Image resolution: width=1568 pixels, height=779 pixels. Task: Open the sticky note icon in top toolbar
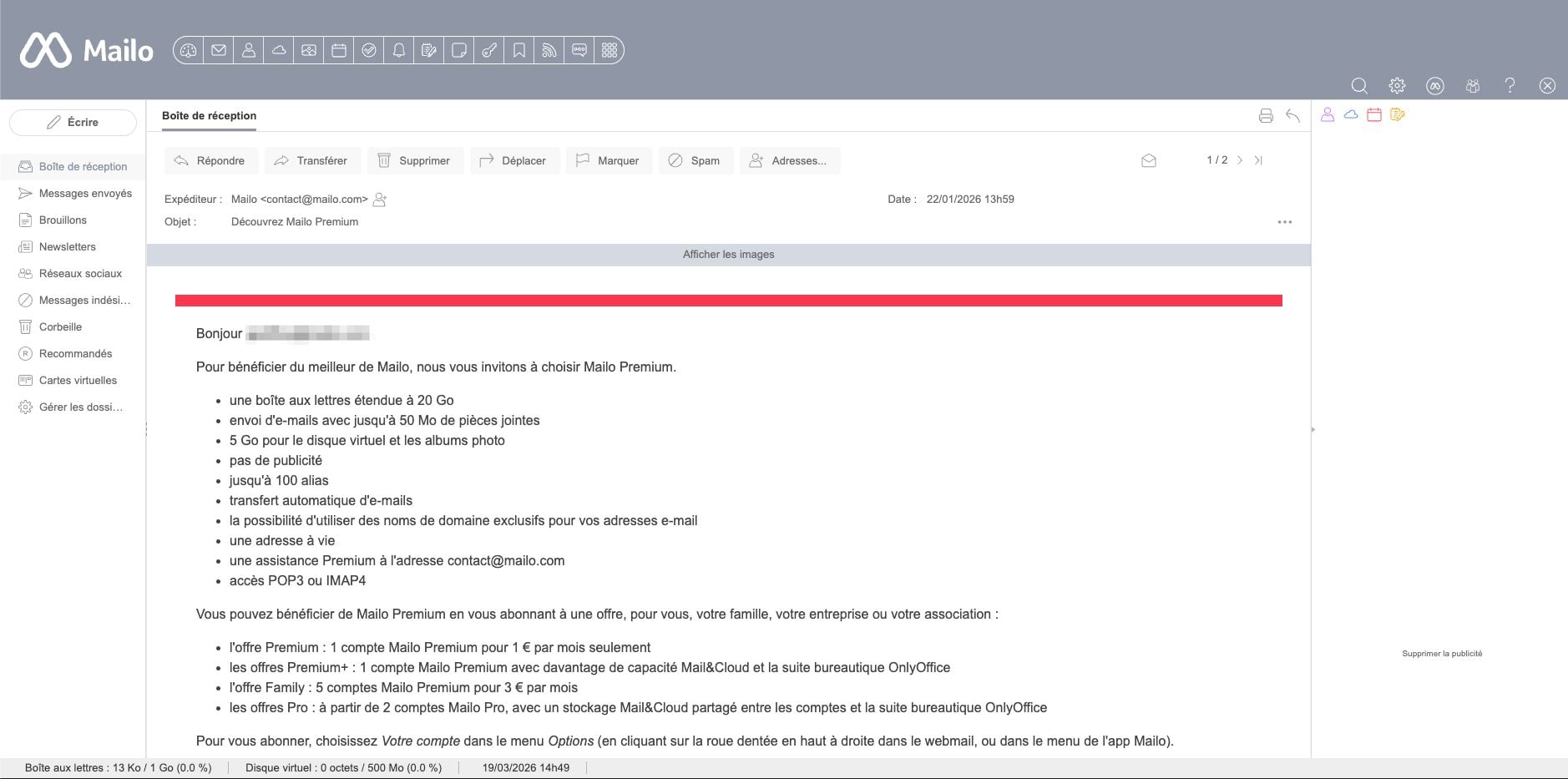point(459,50)
